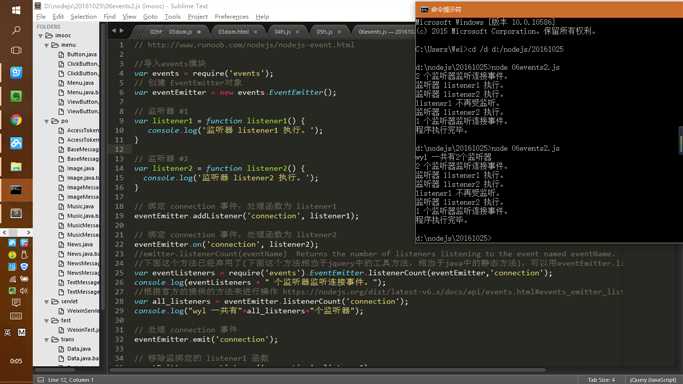This screenshot has height=384, width=683.
Task: Open Task View from the taskbar
Action: [x=16, y=51]
